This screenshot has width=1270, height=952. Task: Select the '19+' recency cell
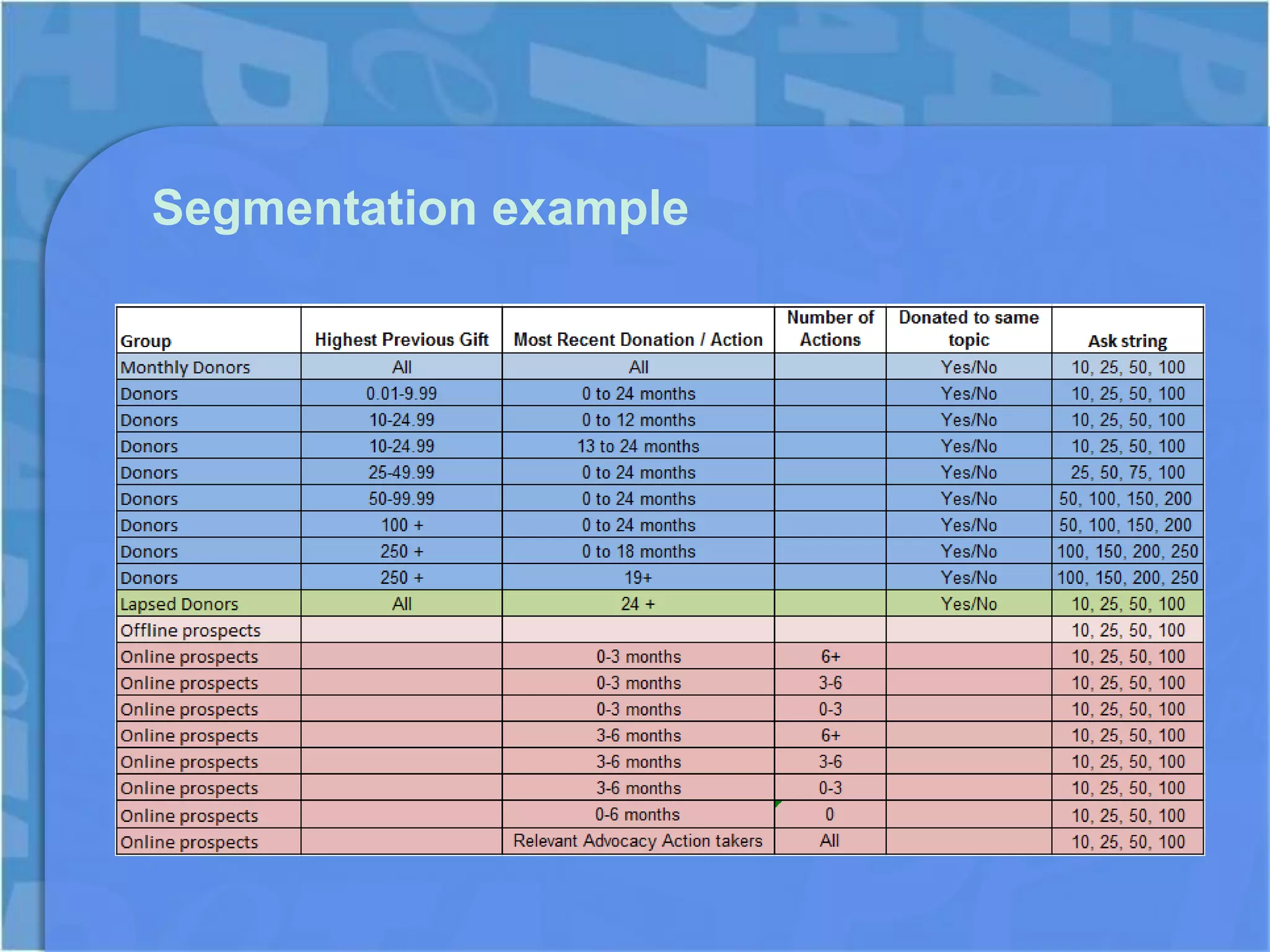pyautogui.click(x=639, y=578)
